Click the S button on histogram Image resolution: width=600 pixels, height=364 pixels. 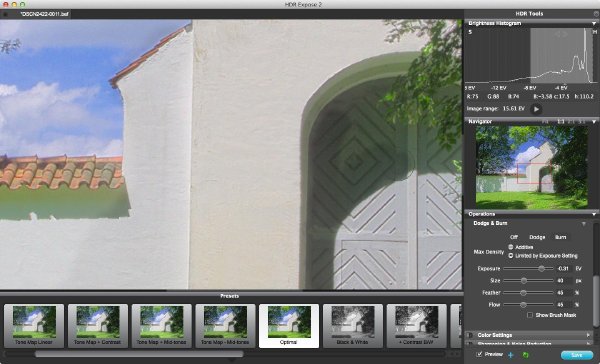tap(470, 32)
